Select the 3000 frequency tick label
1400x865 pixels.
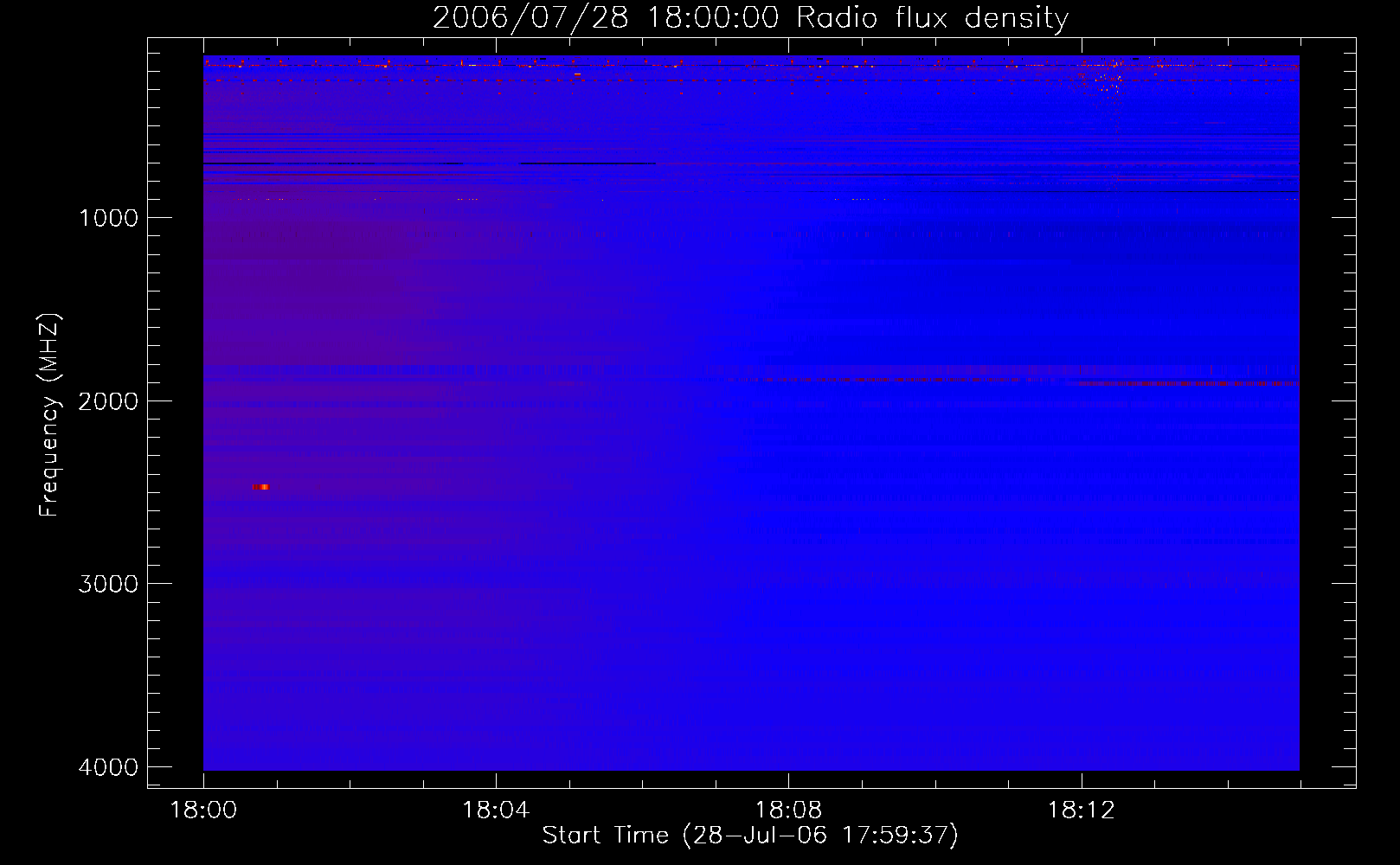(108, 584)
